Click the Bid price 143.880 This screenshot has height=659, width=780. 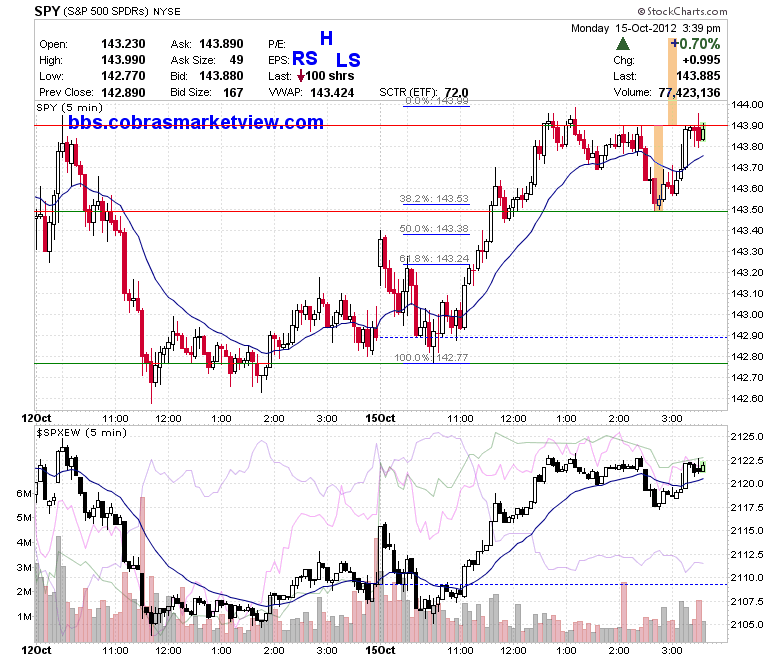coord(221,76)
